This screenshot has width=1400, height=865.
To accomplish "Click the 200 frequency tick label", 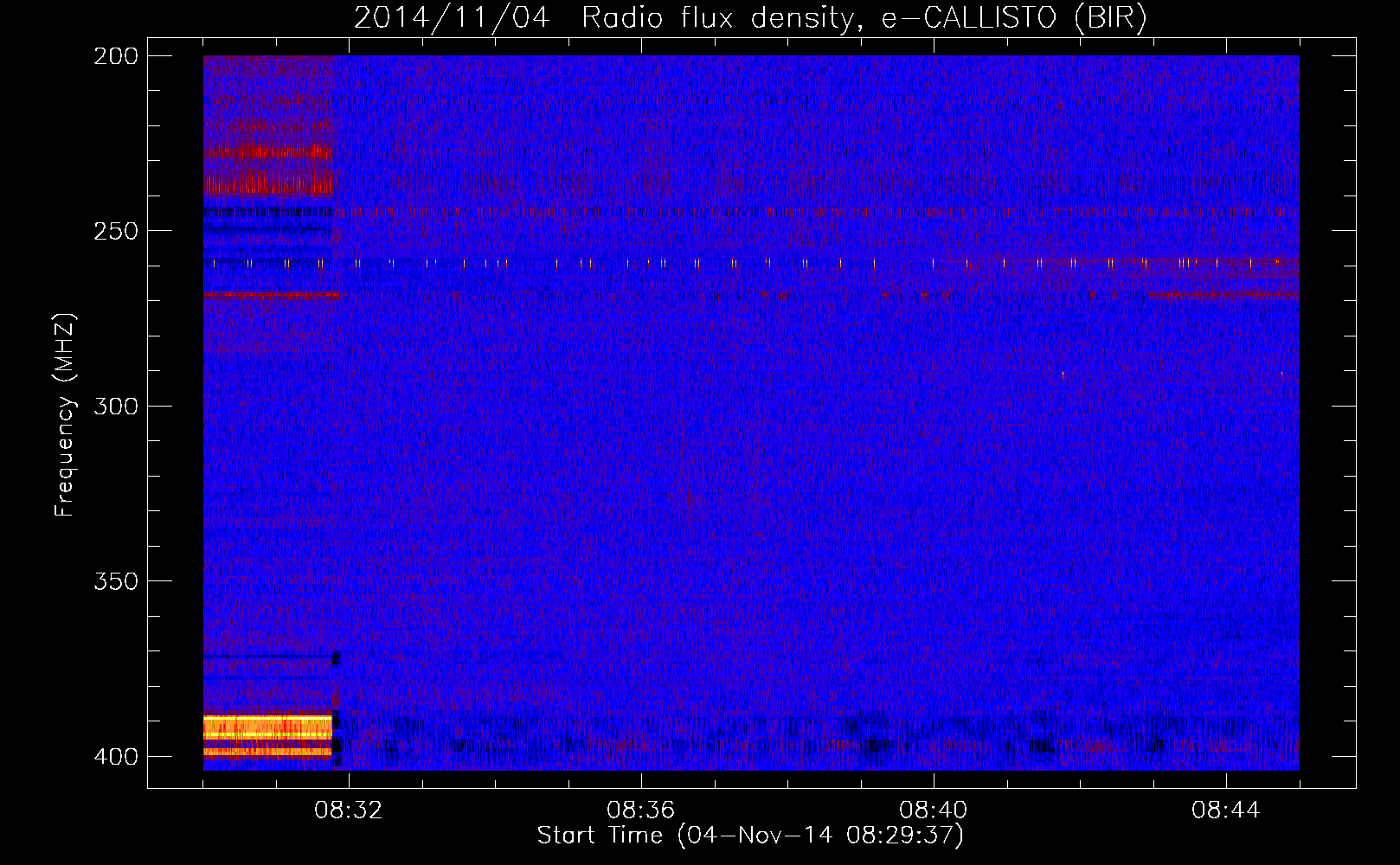I will click(116, 56).
